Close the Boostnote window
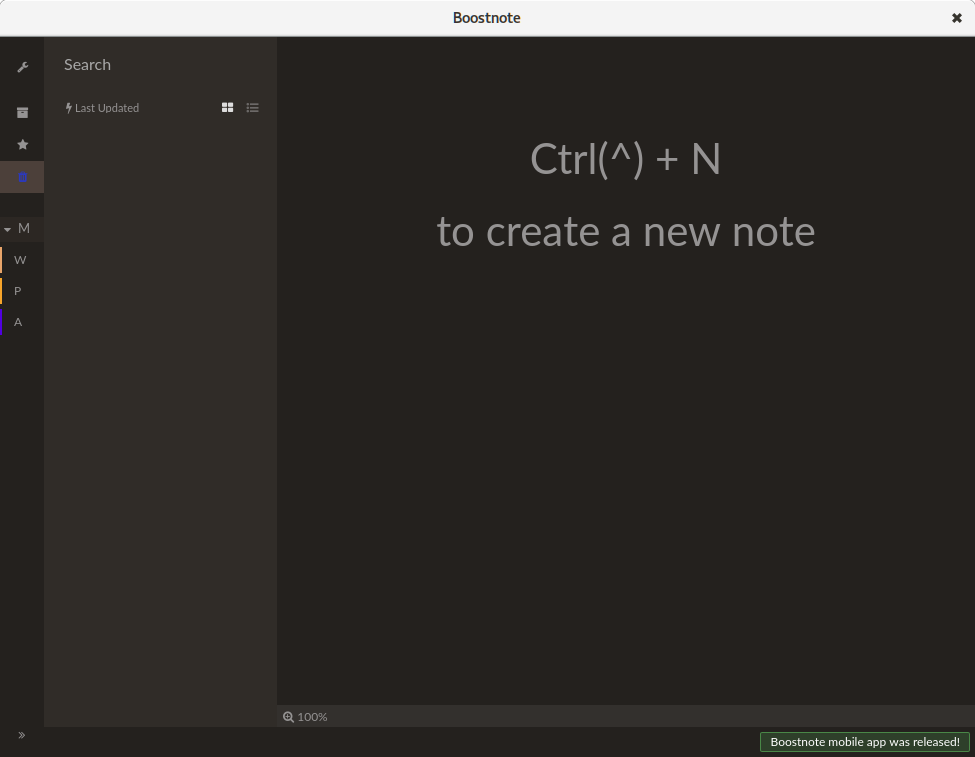Viewport: 975px width, 757px height. click(x=957, y=18)
